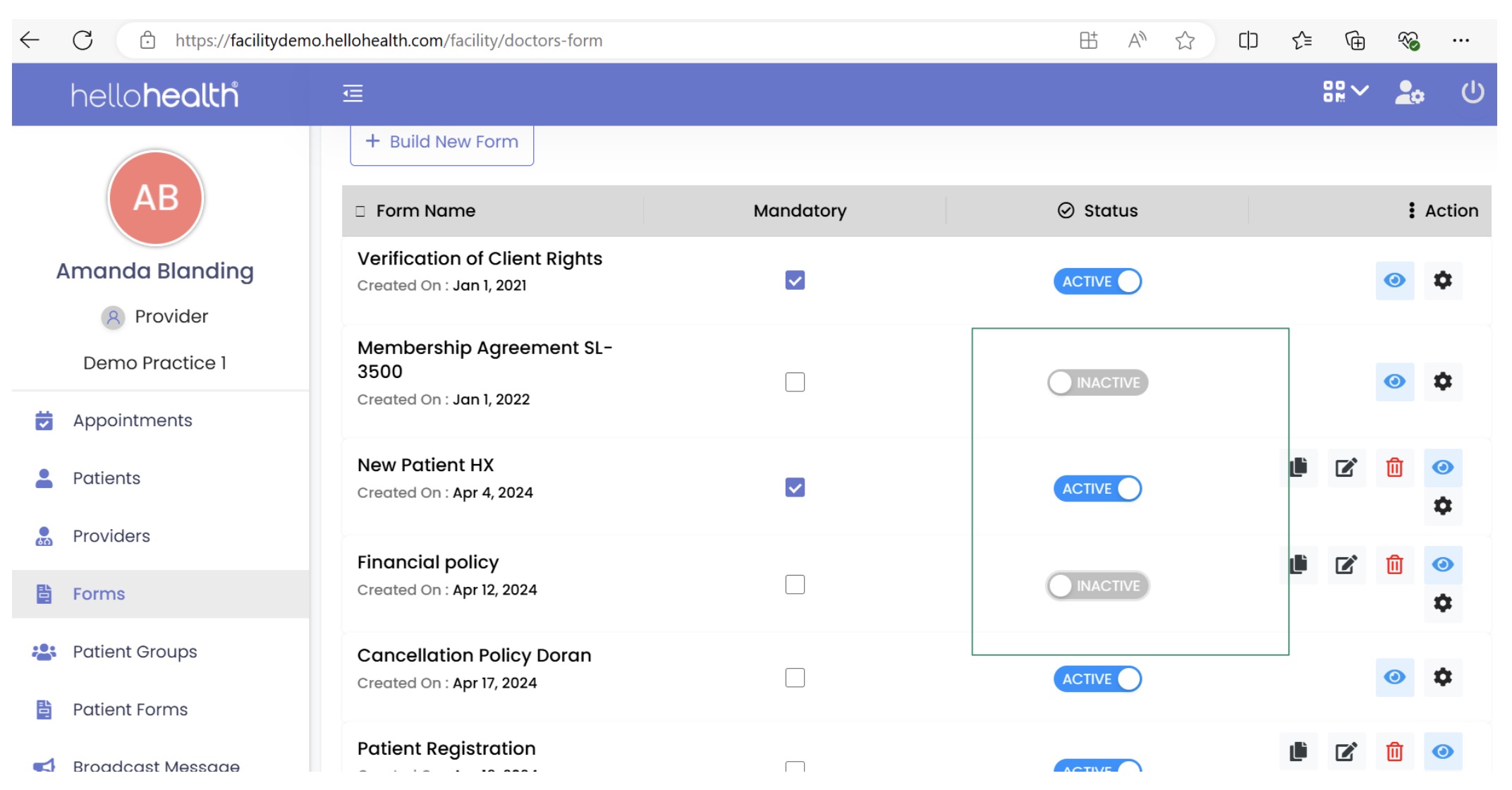Open the user settings icon in header

pos(1408,92)
